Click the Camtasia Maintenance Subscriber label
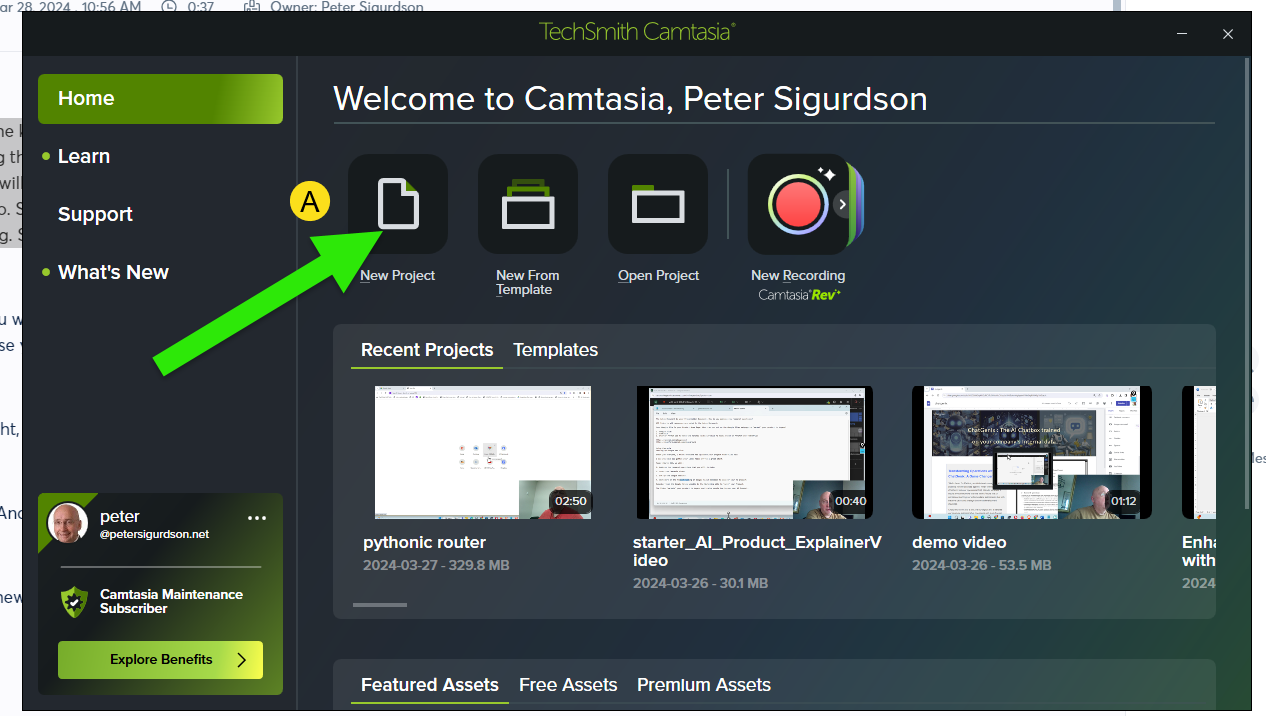 (x=171, y=601)
